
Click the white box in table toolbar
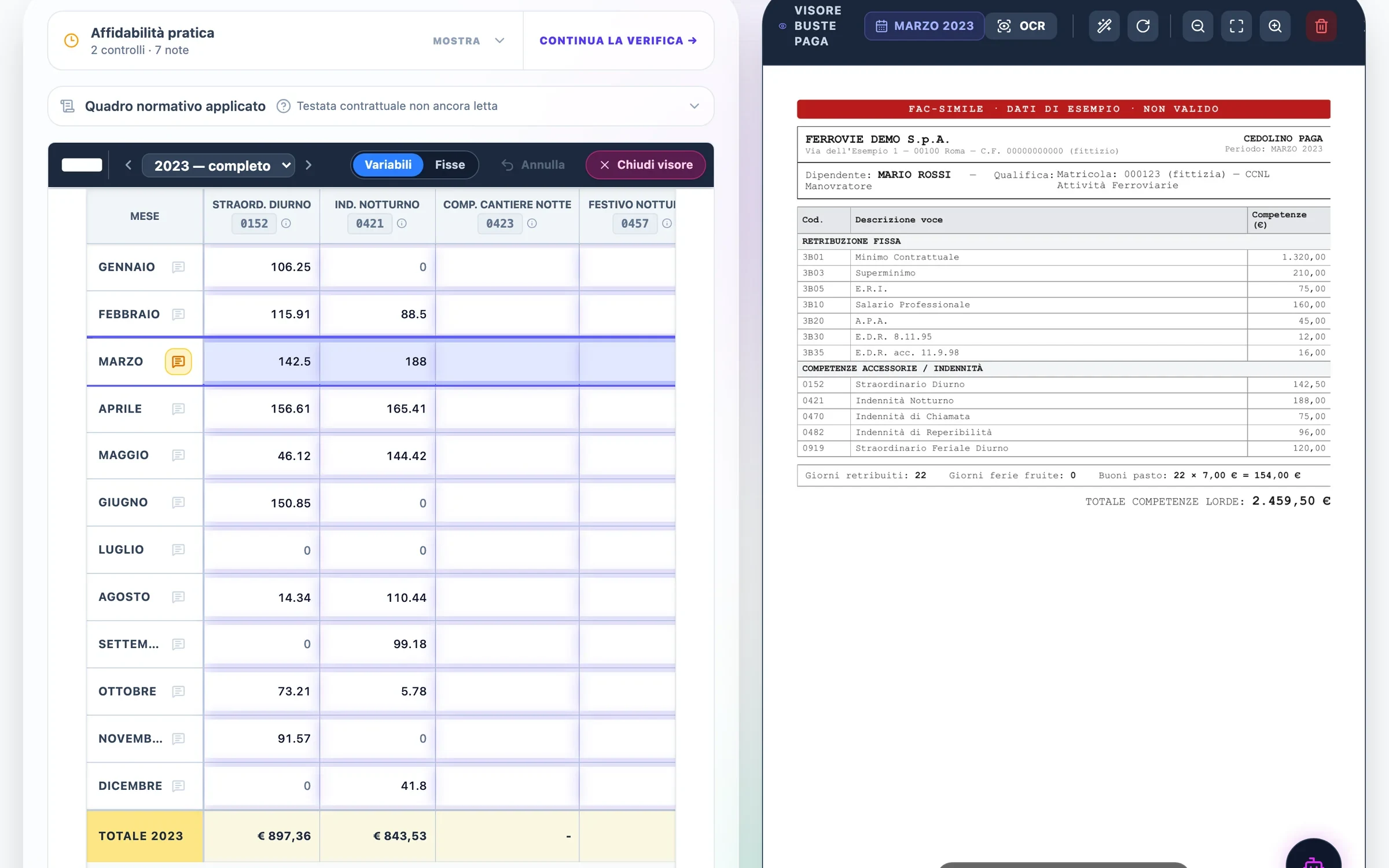(x=82, y=165)
